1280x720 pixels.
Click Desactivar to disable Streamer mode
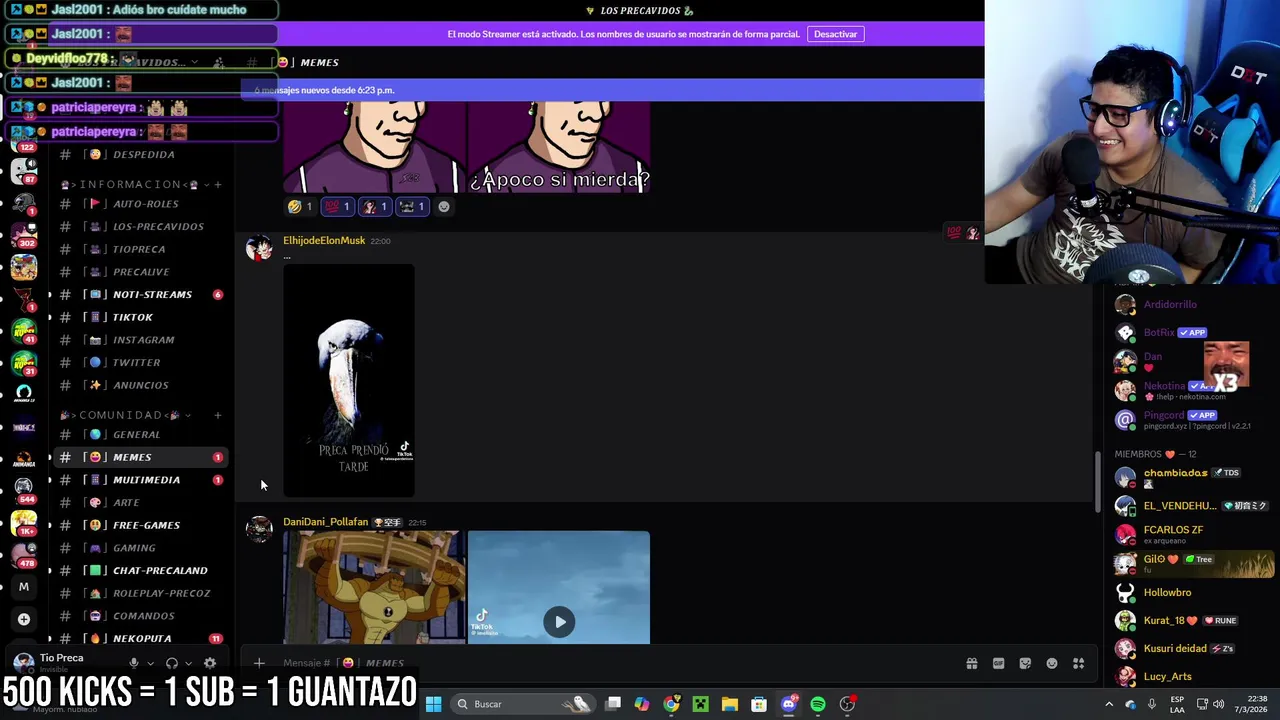835,34
